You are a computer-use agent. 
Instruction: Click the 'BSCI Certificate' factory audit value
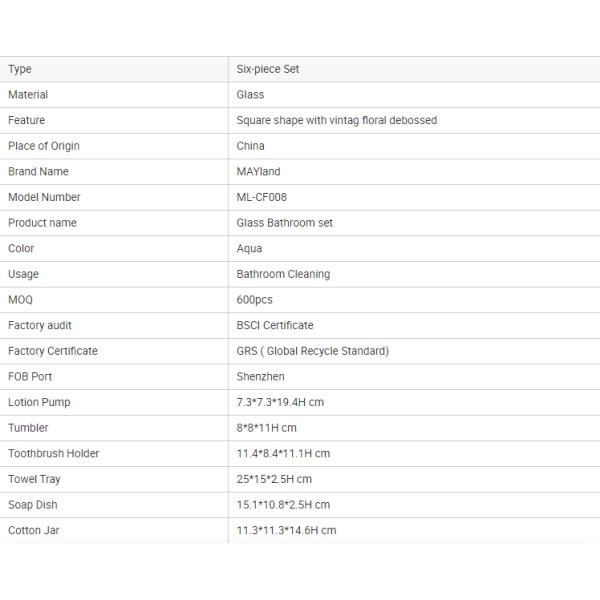coord(275,325)
